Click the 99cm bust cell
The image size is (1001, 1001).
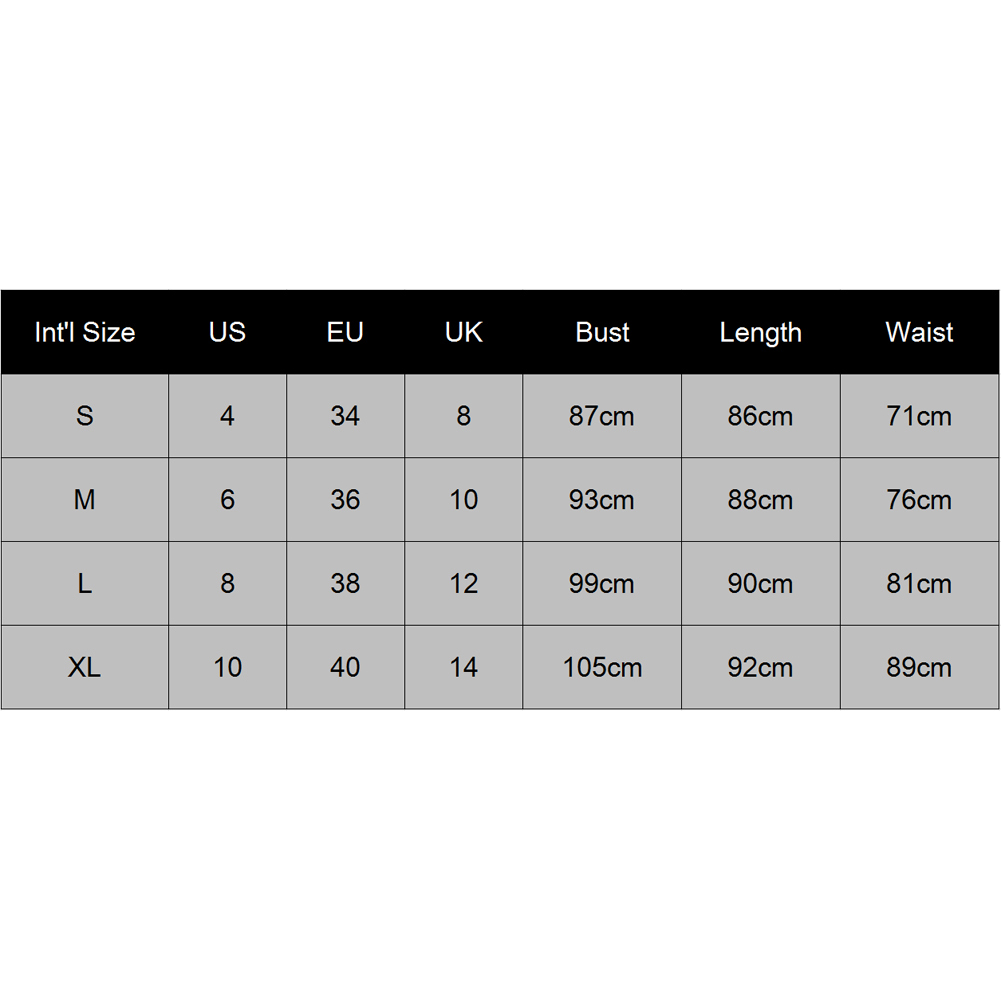[x=602, y=584]
